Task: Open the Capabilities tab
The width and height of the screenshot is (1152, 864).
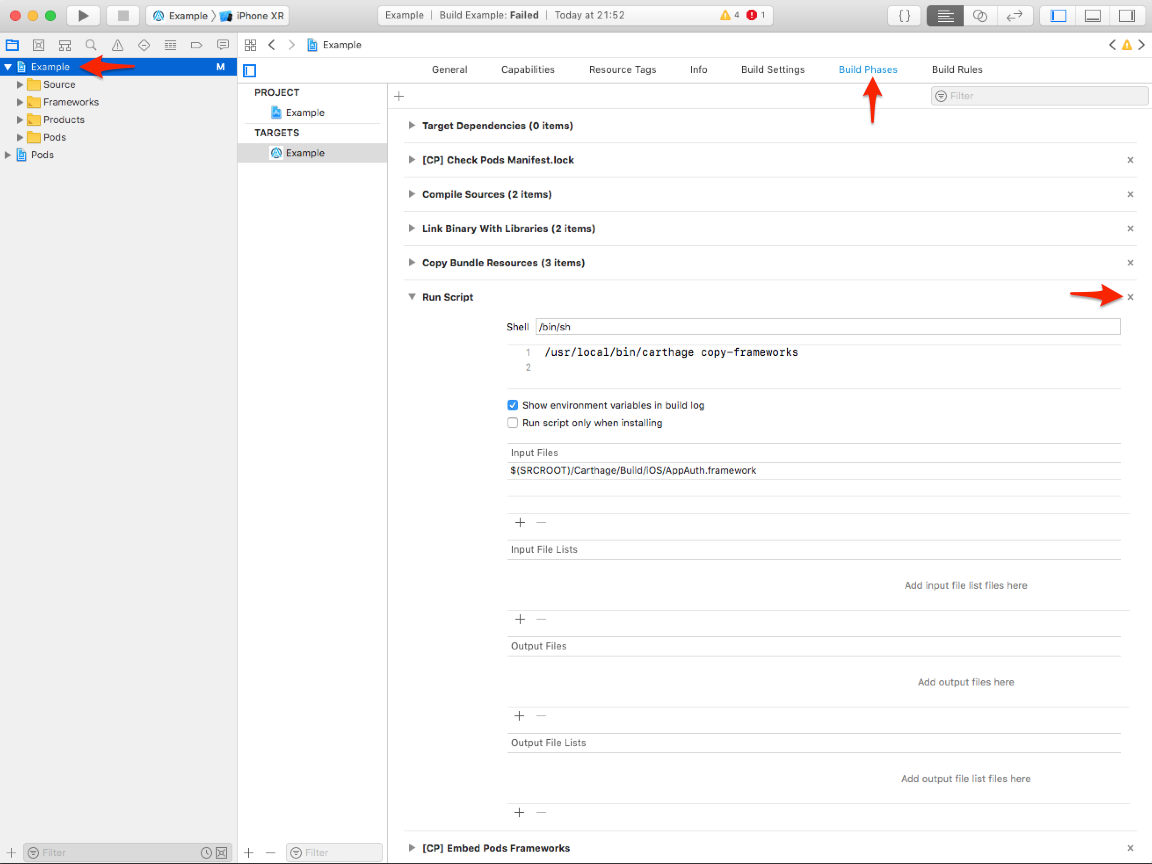Action: 528,70
